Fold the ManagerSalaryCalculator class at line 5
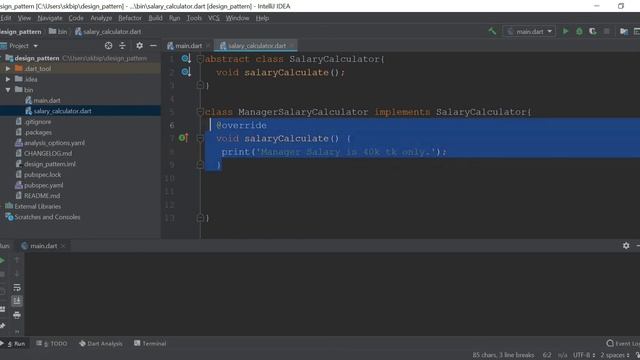This screenshot has width=640, height=360. coord(200,111)
